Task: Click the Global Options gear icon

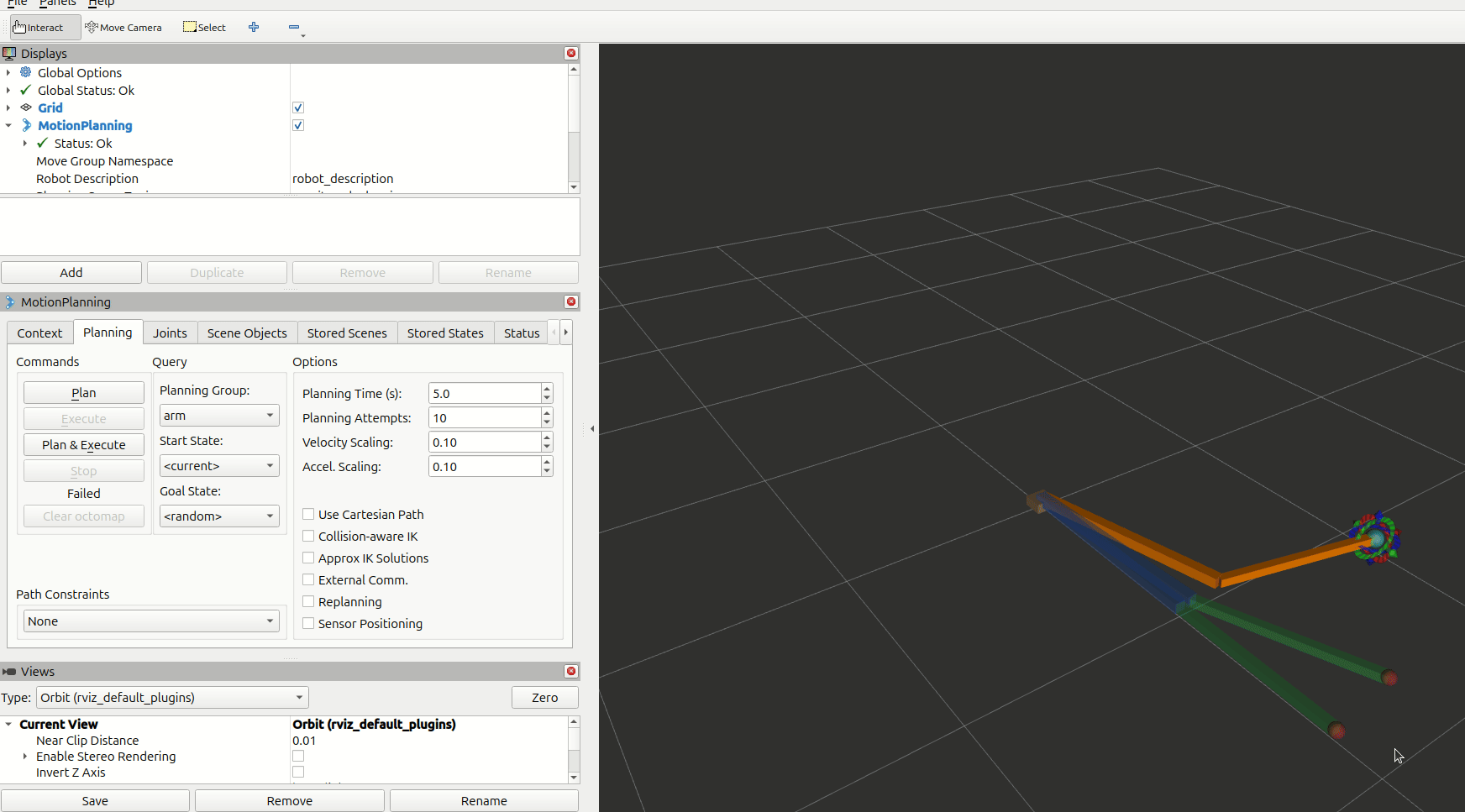Action: 26,72
